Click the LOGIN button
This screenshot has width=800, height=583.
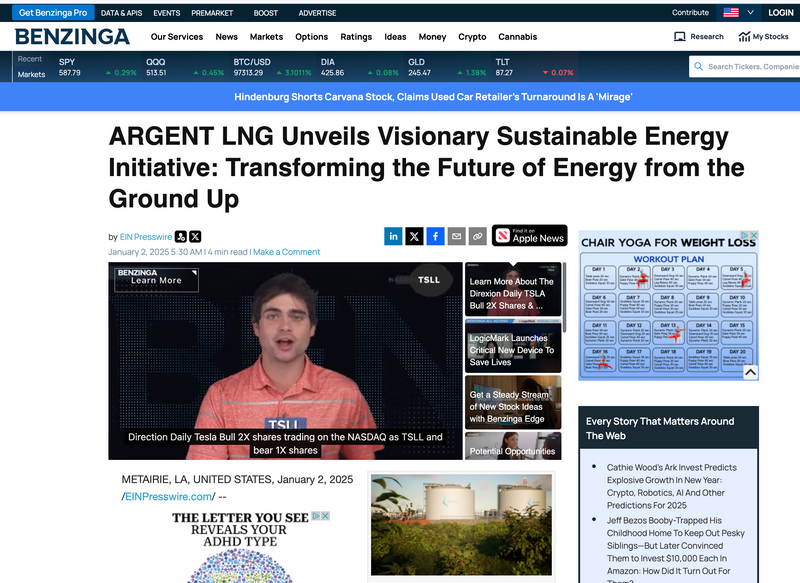pyautogui.click(x=780, y=12)
